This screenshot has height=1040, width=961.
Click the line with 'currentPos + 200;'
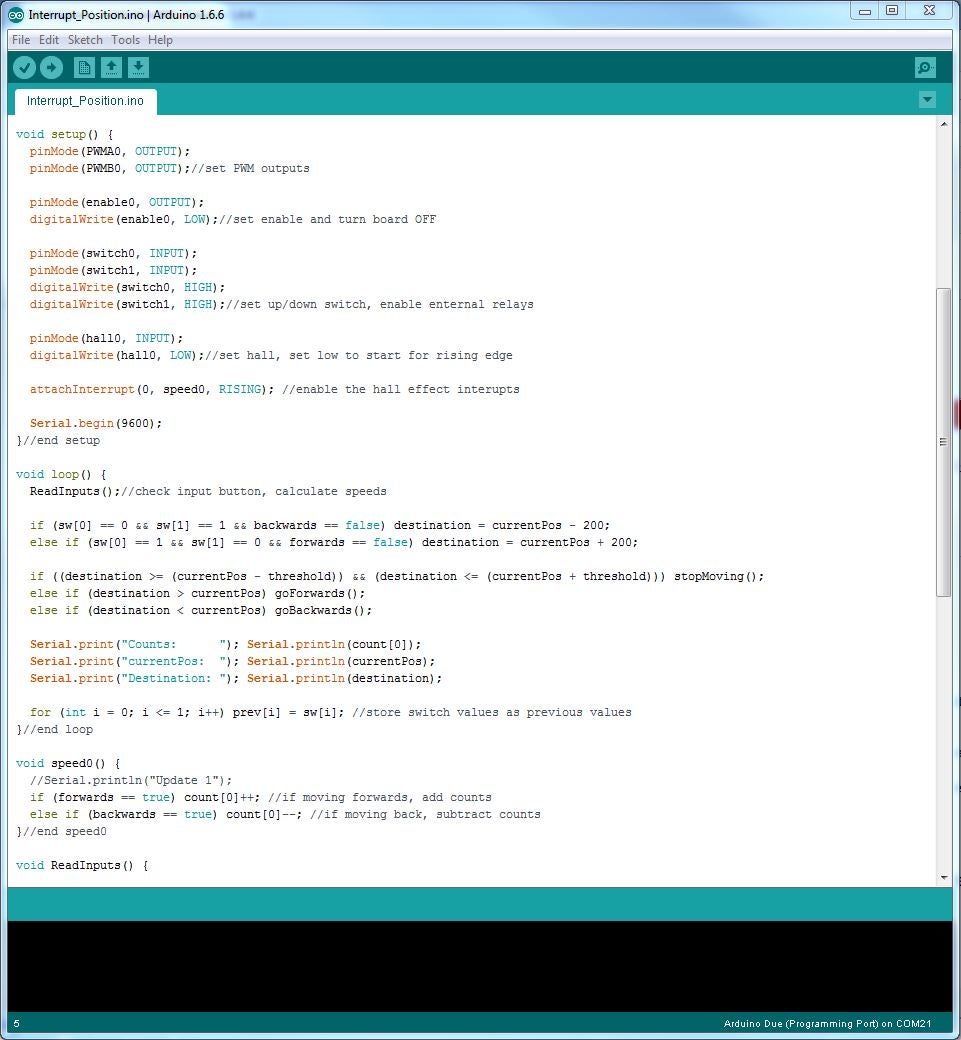(334, 543)
